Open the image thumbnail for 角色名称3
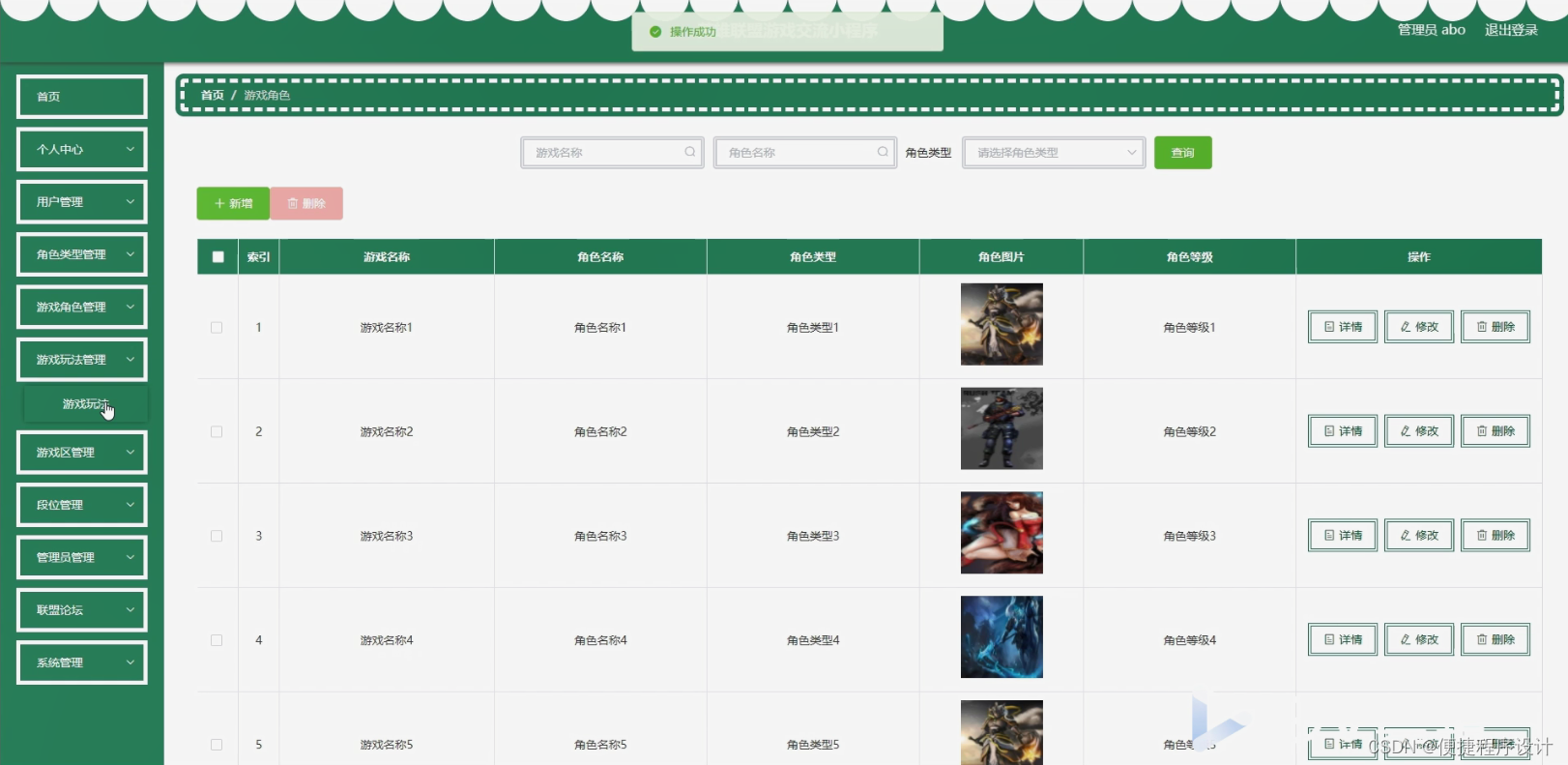Image resolution: width=1568 pixels, height=765 pixels. (1002, 533)
